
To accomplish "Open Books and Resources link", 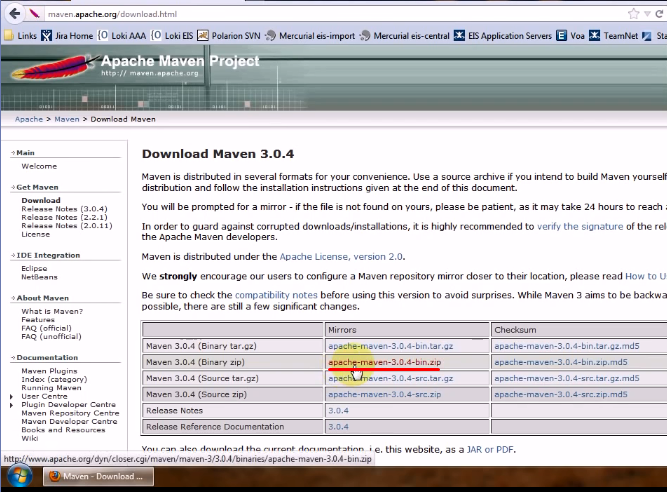I will [63, 430].
